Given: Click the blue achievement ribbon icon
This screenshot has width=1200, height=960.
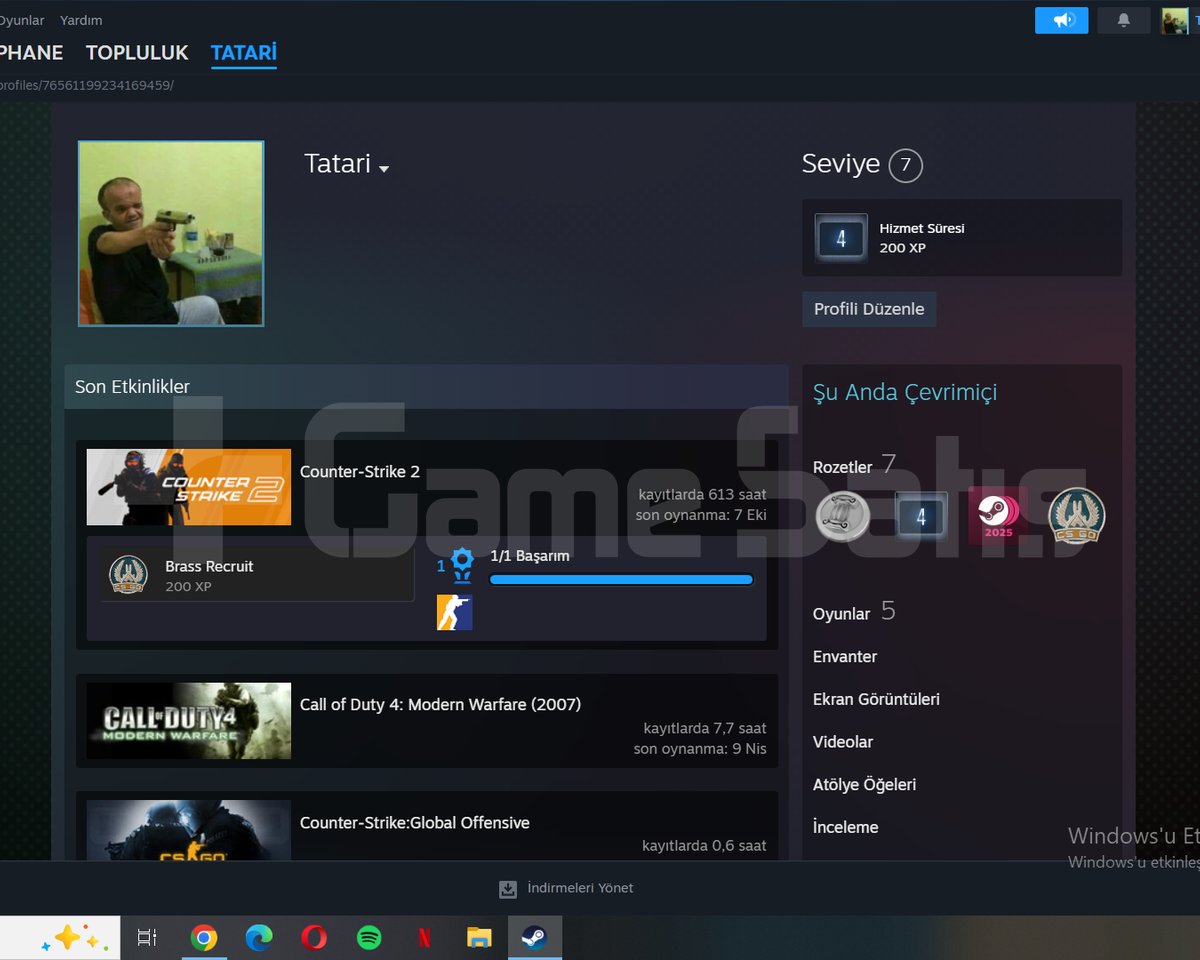Looking at the screenshot, I should (x=461, y=565).
